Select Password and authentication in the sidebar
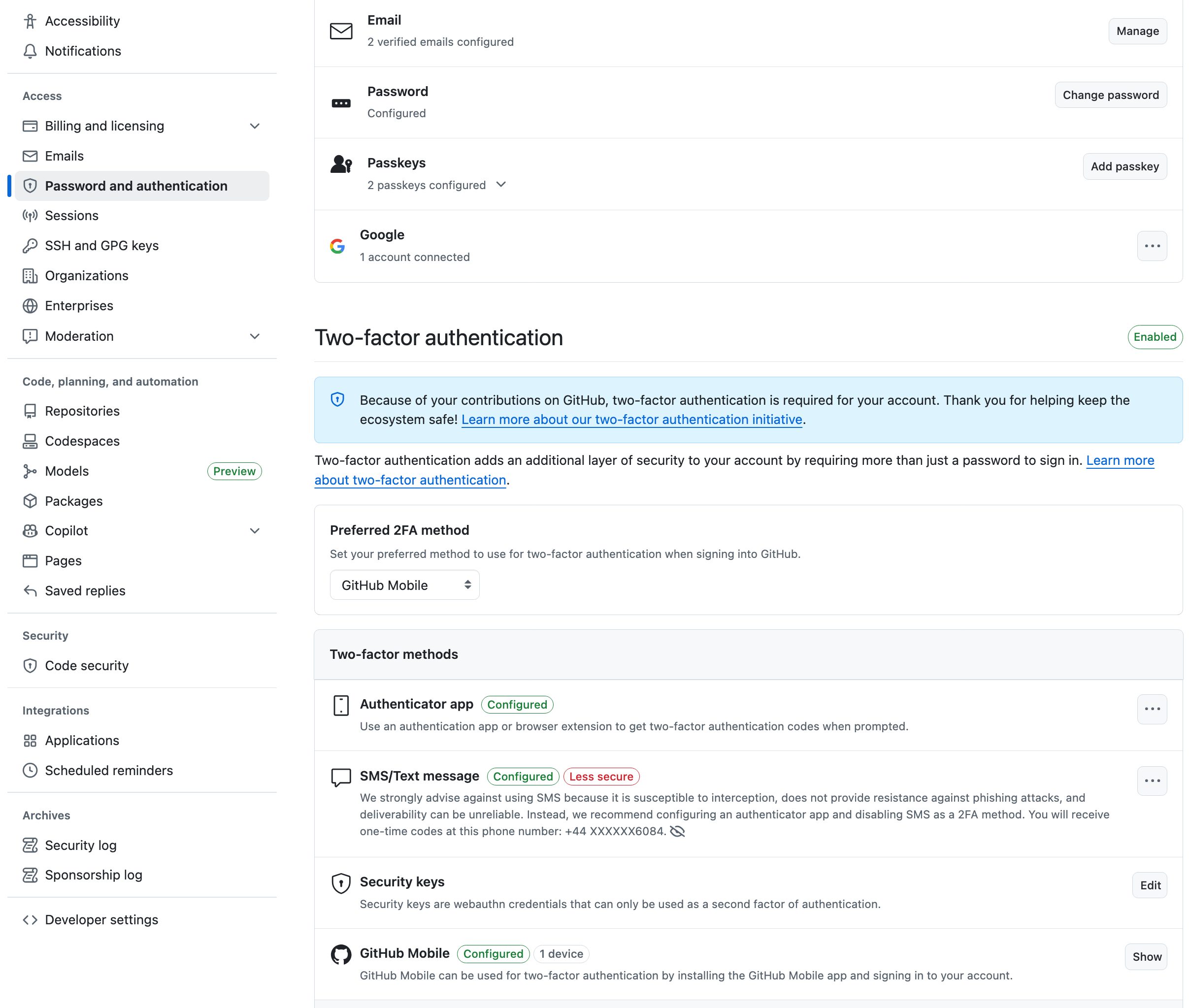The image size is (1189, 1008). (135, 186)
